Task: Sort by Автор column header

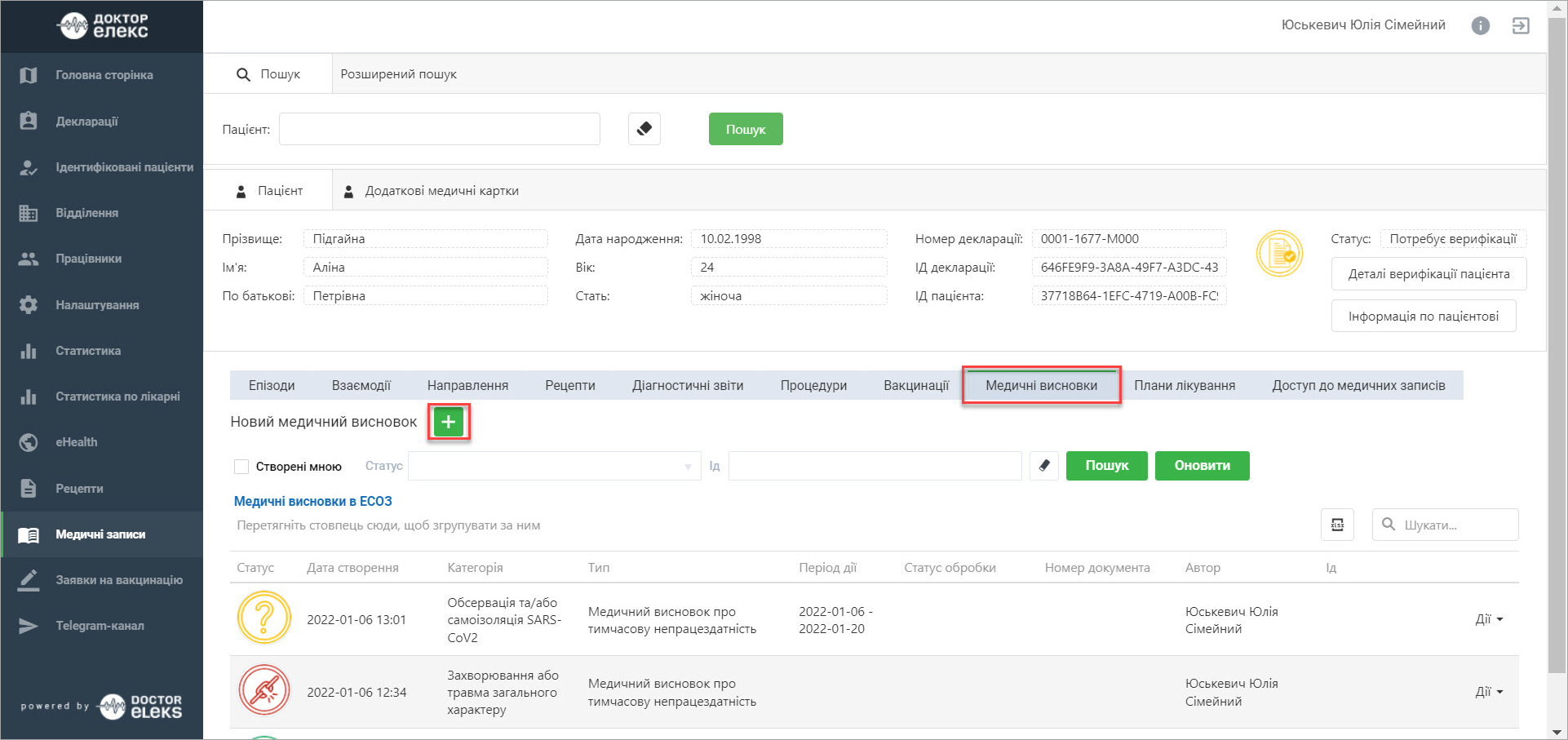Action: point(1203,568)
